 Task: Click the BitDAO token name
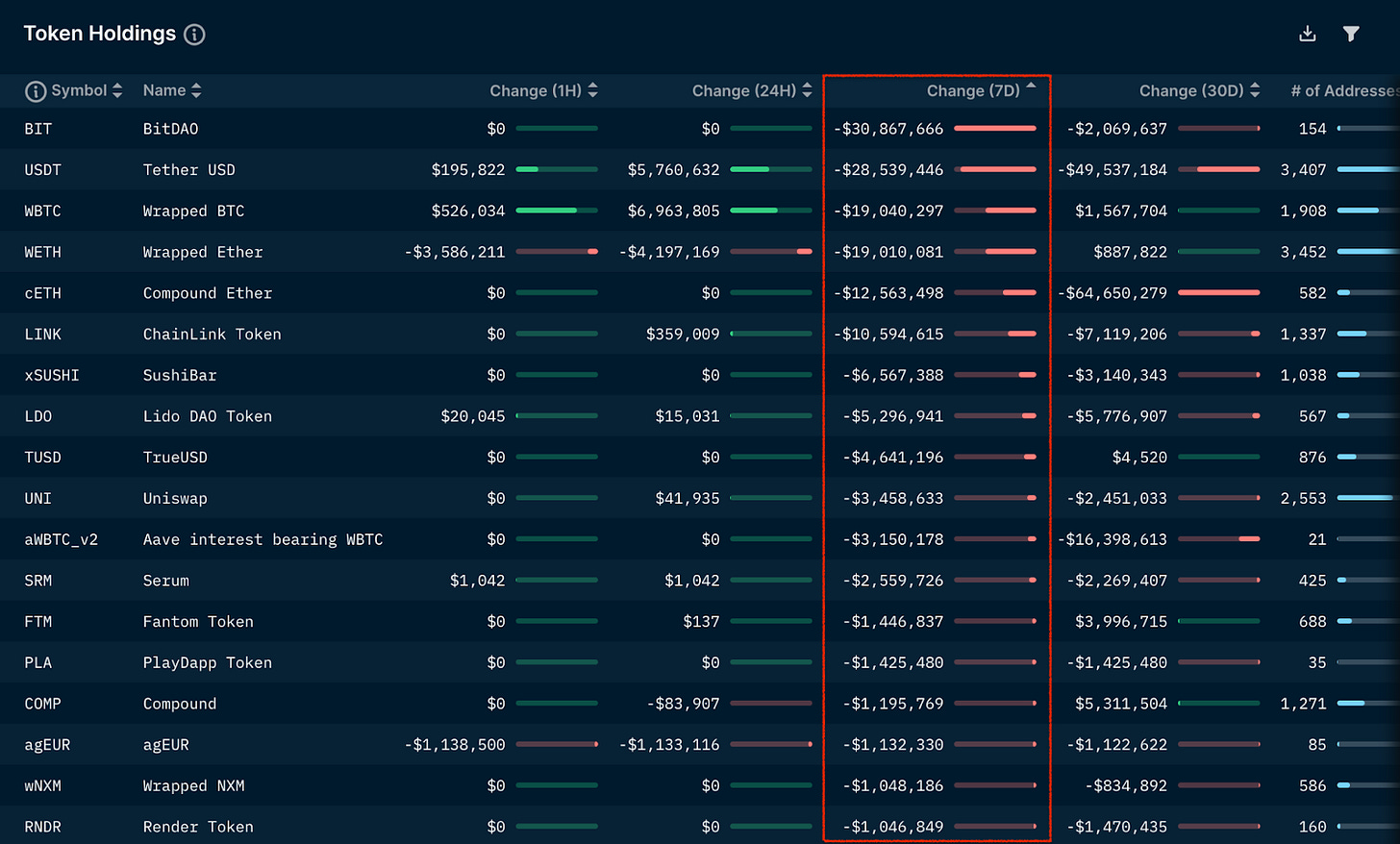coord(171,129)
